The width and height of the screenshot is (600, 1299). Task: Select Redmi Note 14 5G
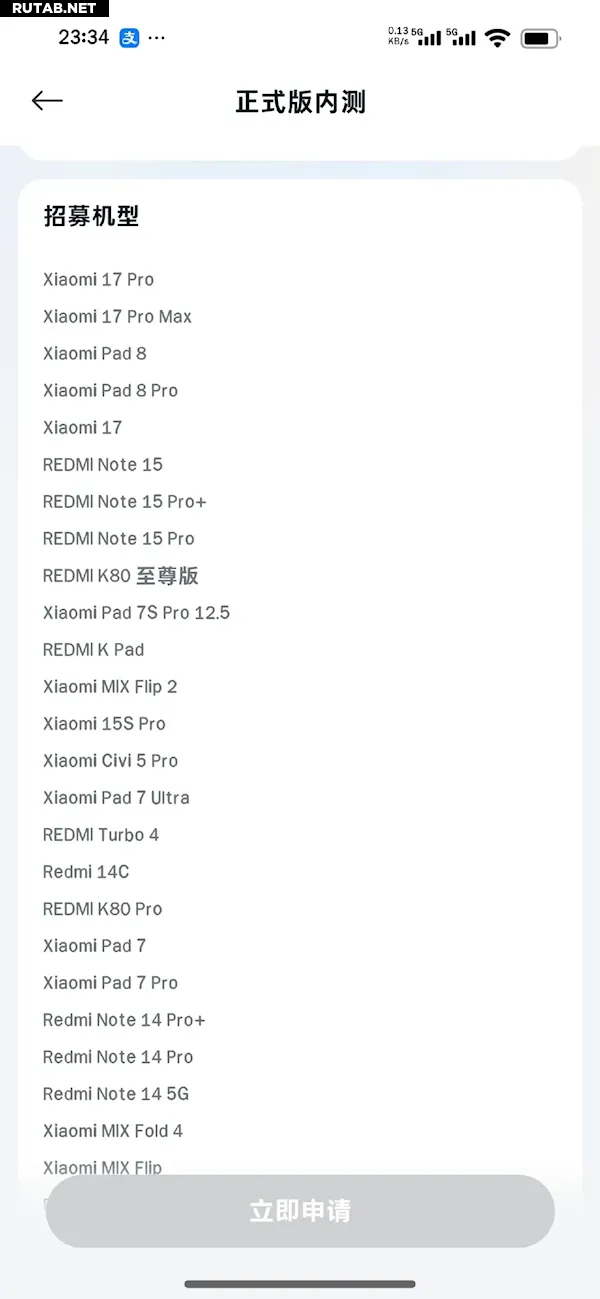[116, 1094]
